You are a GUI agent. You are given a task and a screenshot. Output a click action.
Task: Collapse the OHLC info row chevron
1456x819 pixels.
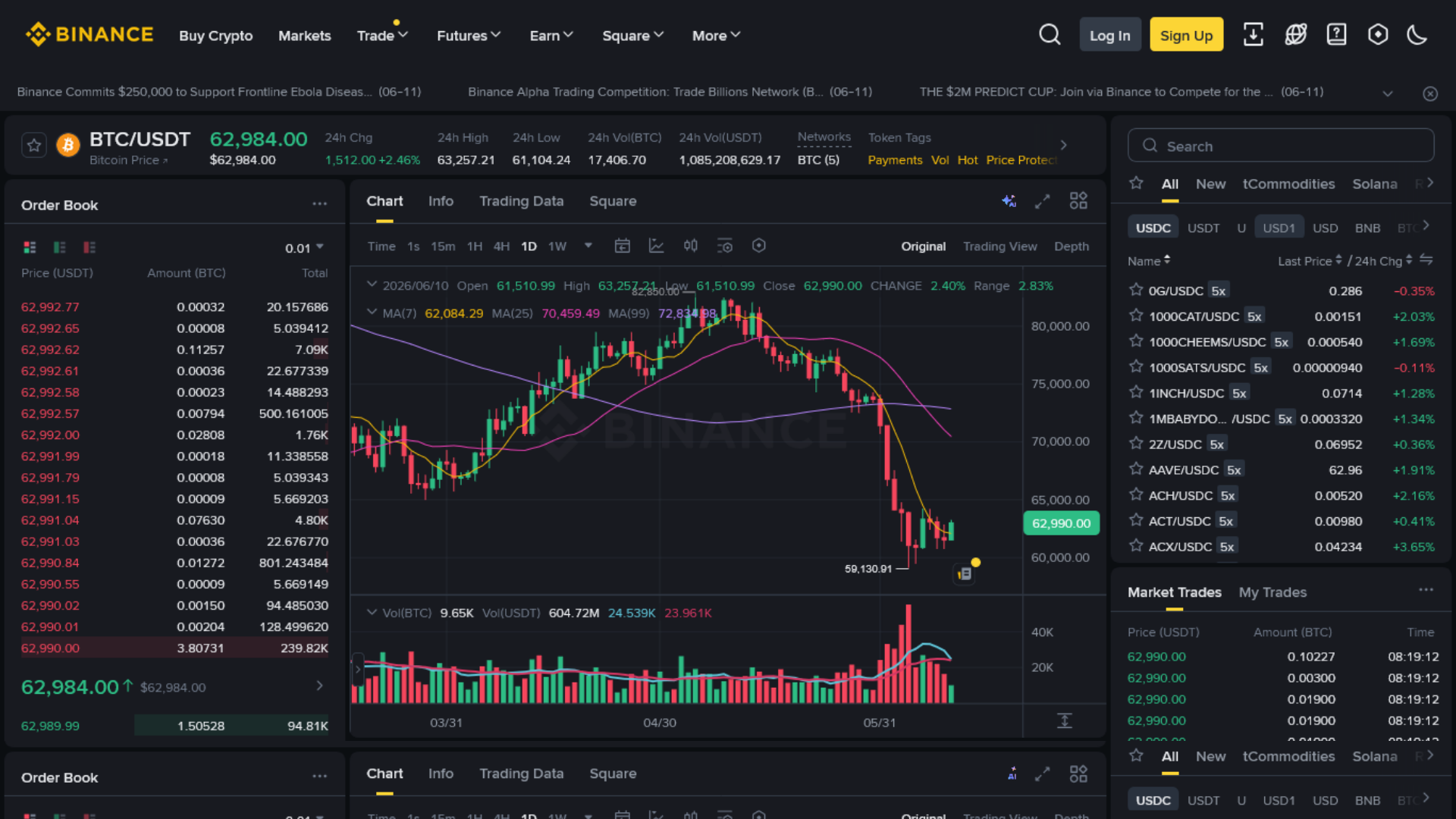tap(372, 285)
